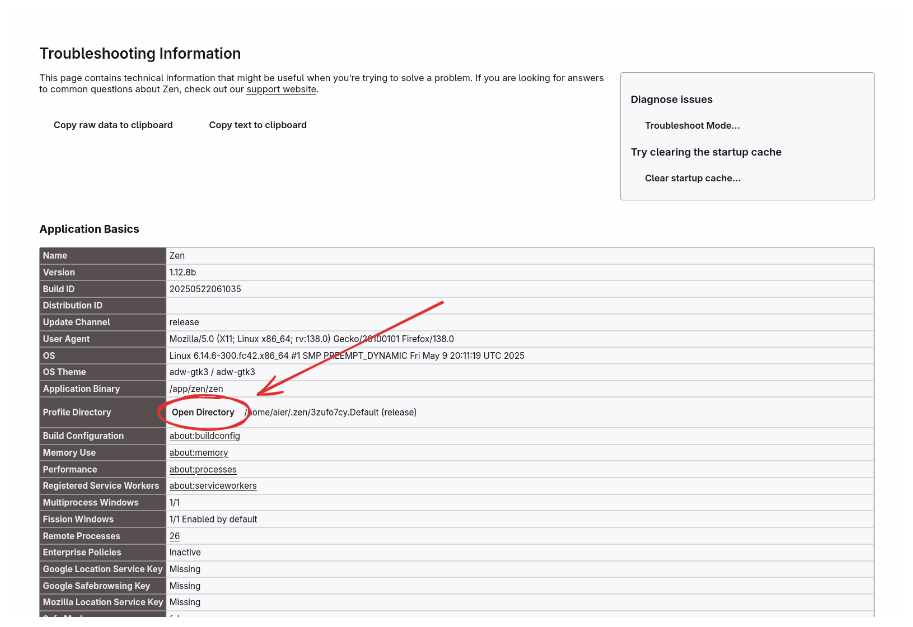Click Copy text to clipboard button
Screen dimensions: 913x627
pos(257,125)
